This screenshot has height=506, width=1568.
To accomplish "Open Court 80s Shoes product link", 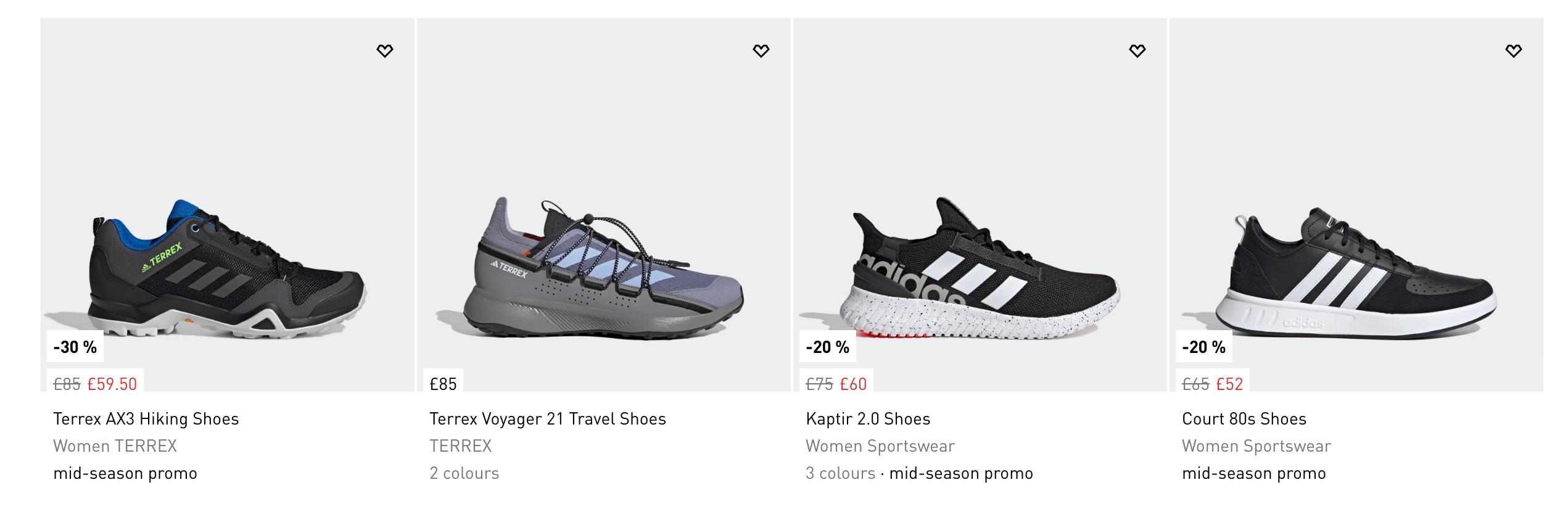I will click(1244, 419).
